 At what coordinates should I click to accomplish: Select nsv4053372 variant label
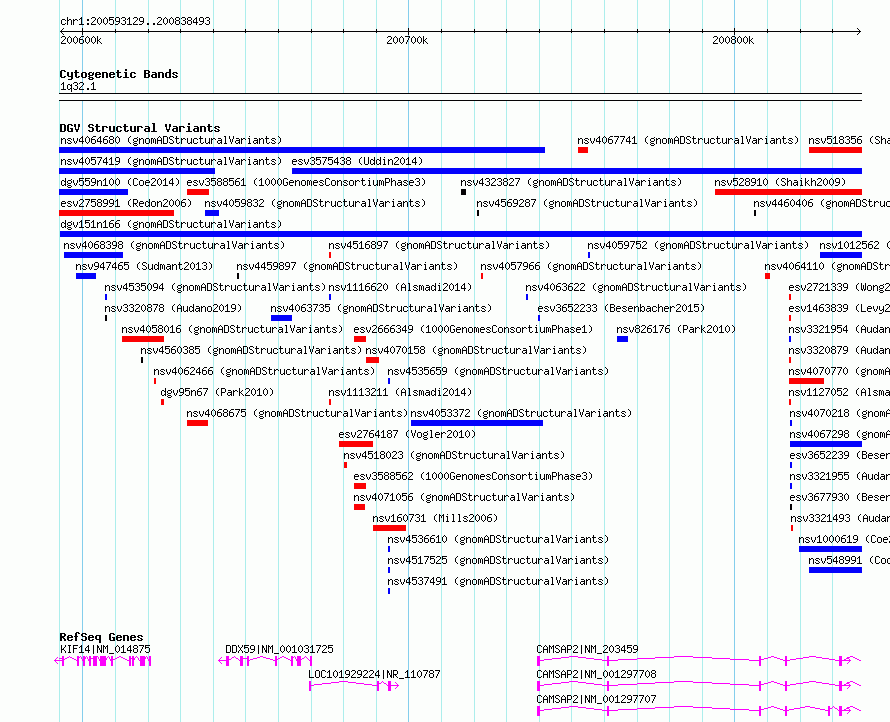pos(521,413)
